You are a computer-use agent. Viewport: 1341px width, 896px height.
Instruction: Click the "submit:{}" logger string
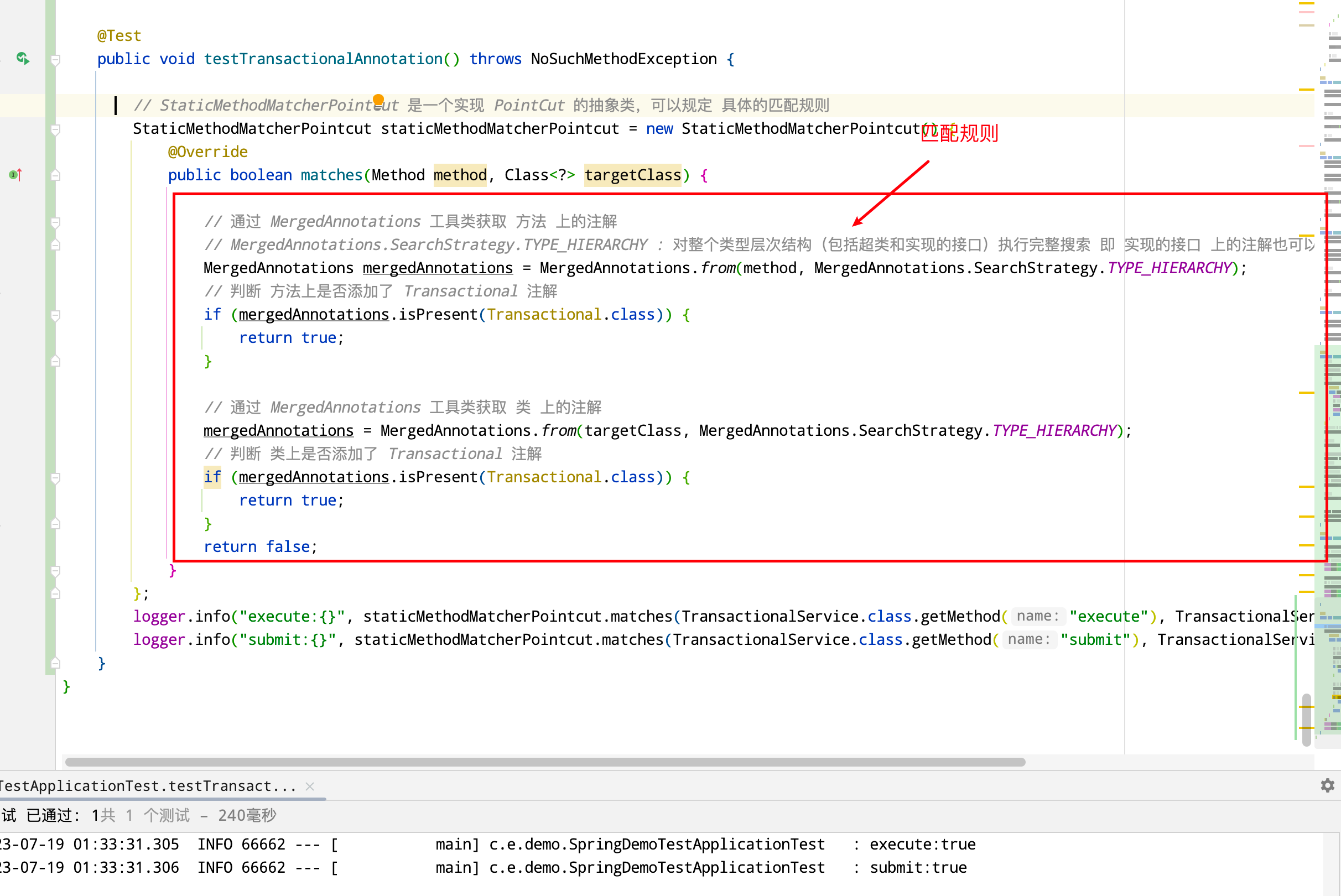288,640
